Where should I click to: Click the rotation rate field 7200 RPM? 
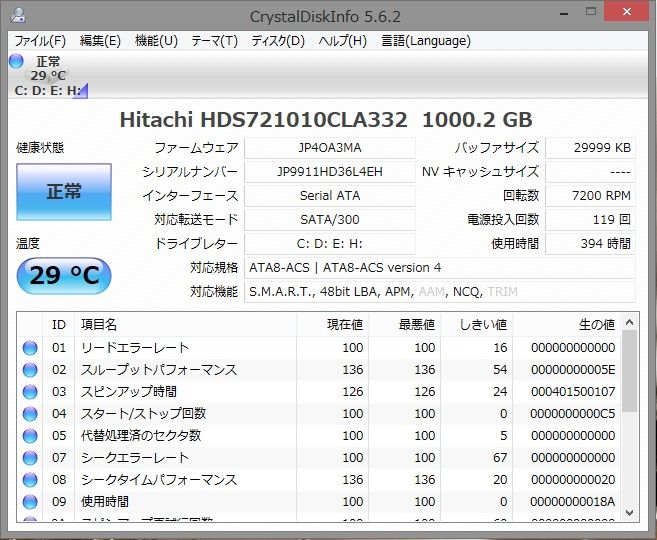click(x=590, y=196)
